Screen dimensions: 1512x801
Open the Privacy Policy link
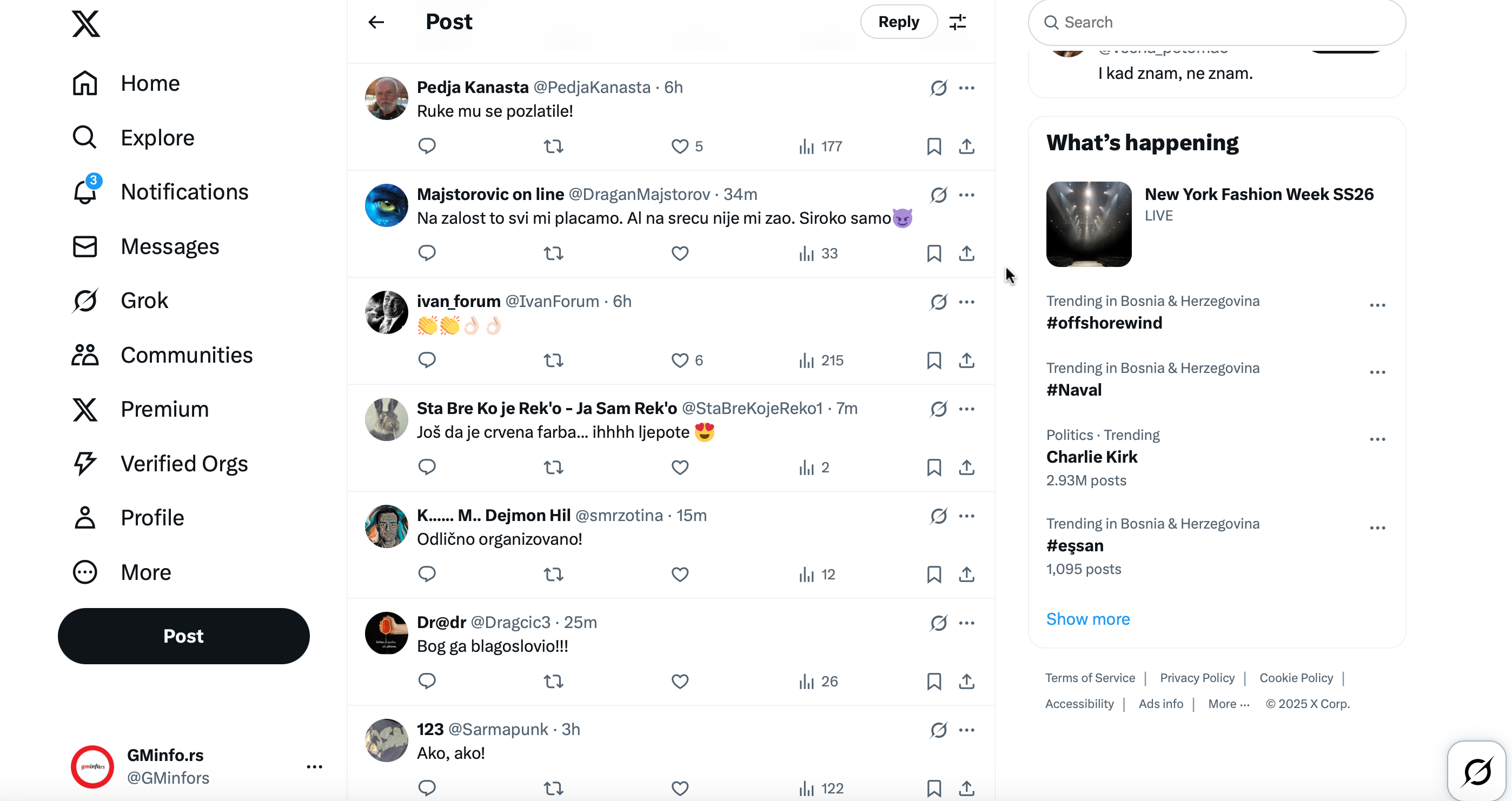[1196, 678]
